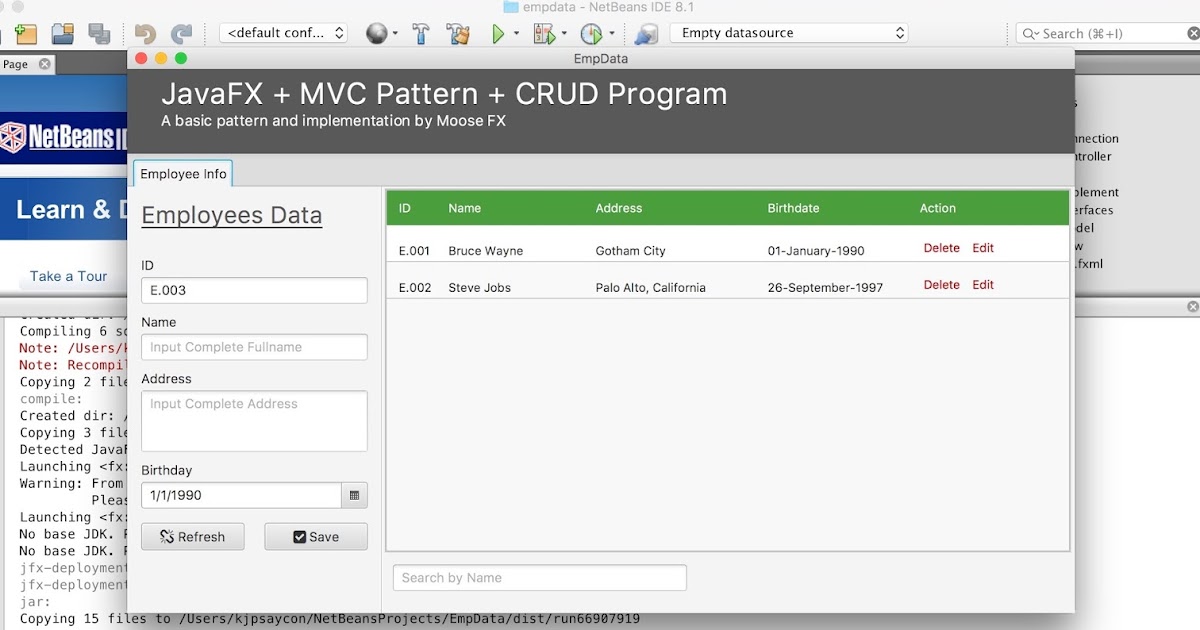The width and height of the screenshot is (1200, 630).
Task: Open the Empty datasource selector
Action: [789, 32]
